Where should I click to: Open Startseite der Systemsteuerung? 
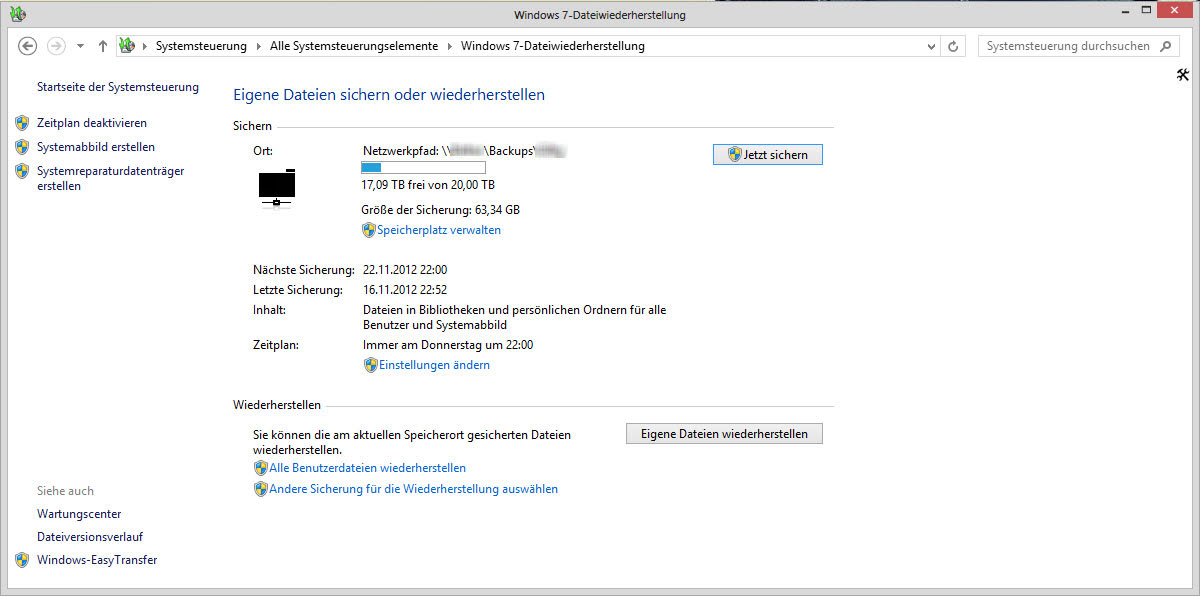click(x=118, y=87)
